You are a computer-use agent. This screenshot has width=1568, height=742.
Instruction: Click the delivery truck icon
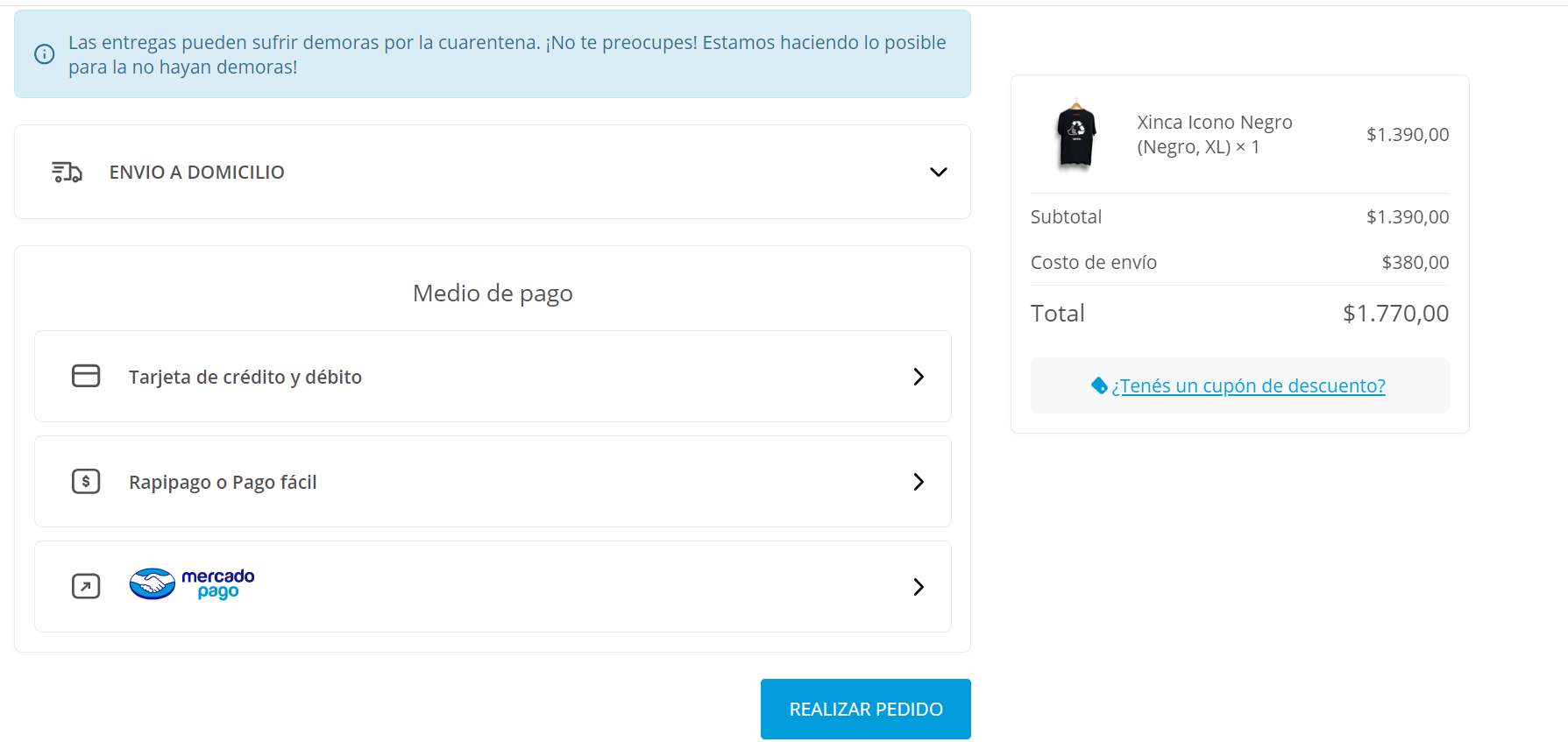(x=67, y=172)
